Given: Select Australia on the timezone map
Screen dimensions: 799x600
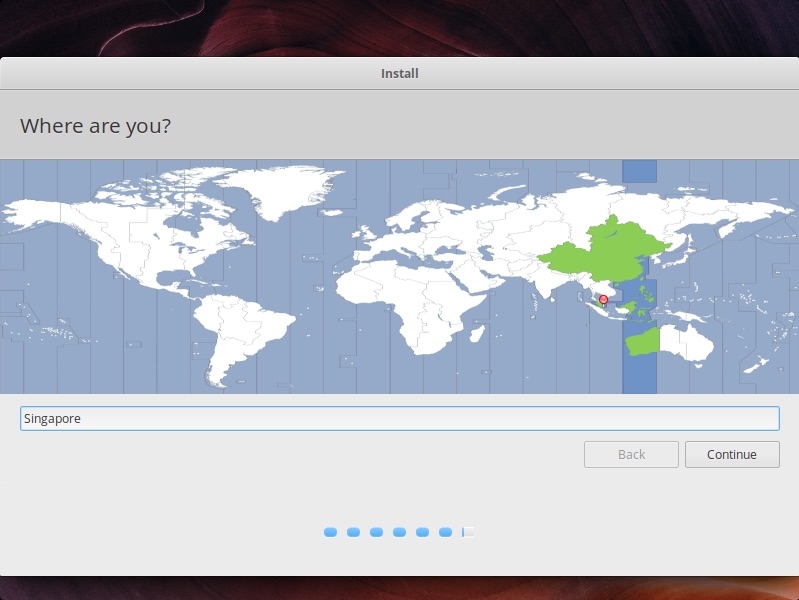Looking at the screenshot, I should [x=669, y=344].
